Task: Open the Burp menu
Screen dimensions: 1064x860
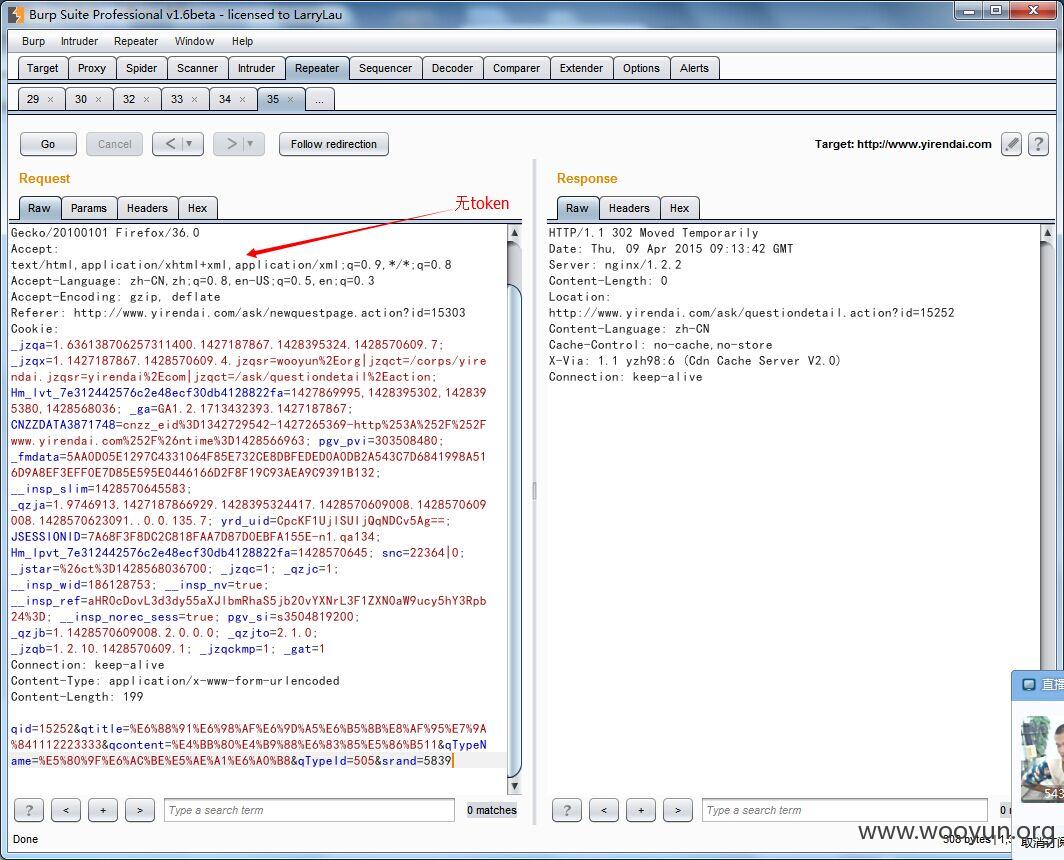Action: (x=33, y=41)
